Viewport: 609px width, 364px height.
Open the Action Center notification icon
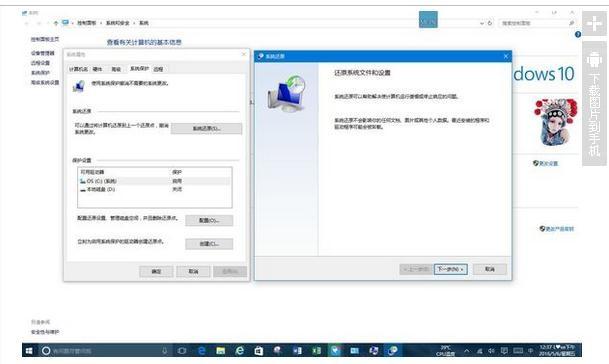pyautogui.click(x=504, y=351)
